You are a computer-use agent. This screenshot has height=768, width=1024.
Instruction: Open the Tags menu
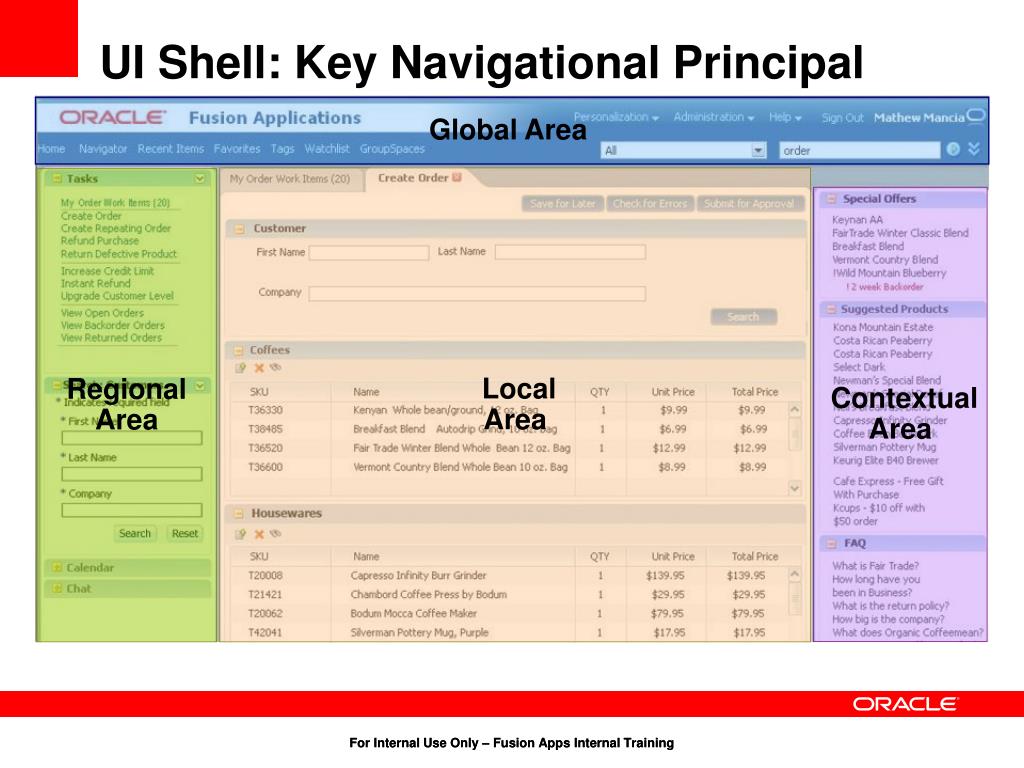[x=282, y=149]
